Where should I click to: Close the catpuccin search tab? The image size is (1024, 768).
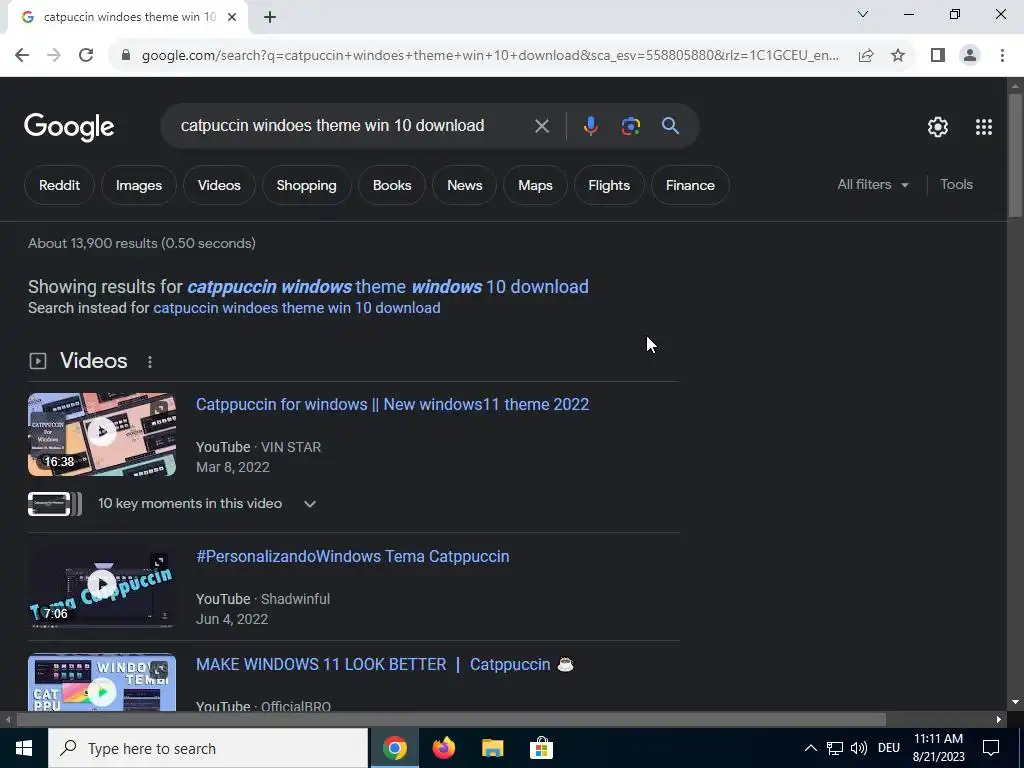point(232,17)
